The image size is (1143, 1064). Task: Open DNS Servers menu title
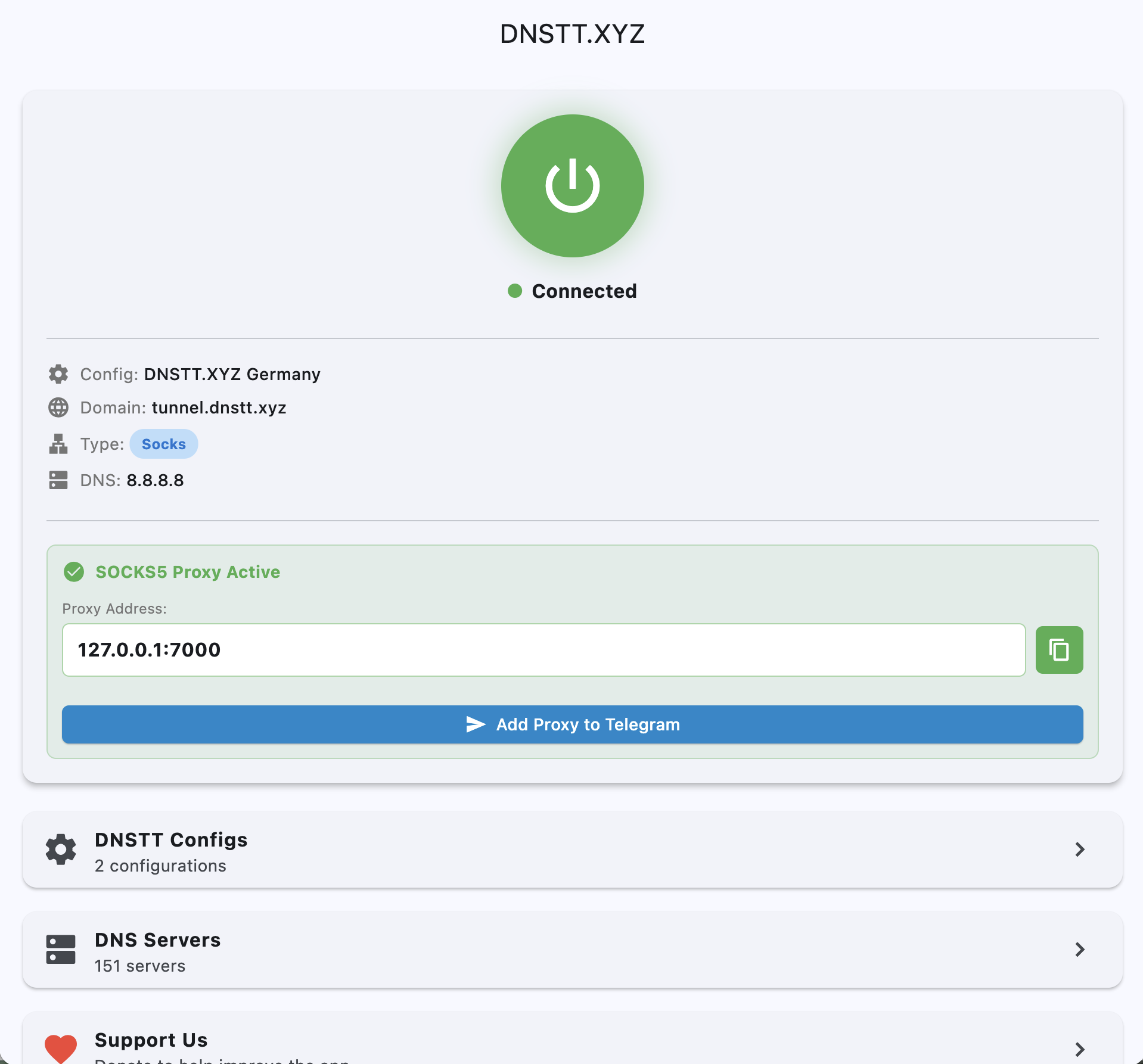click(x=157, y=940)
